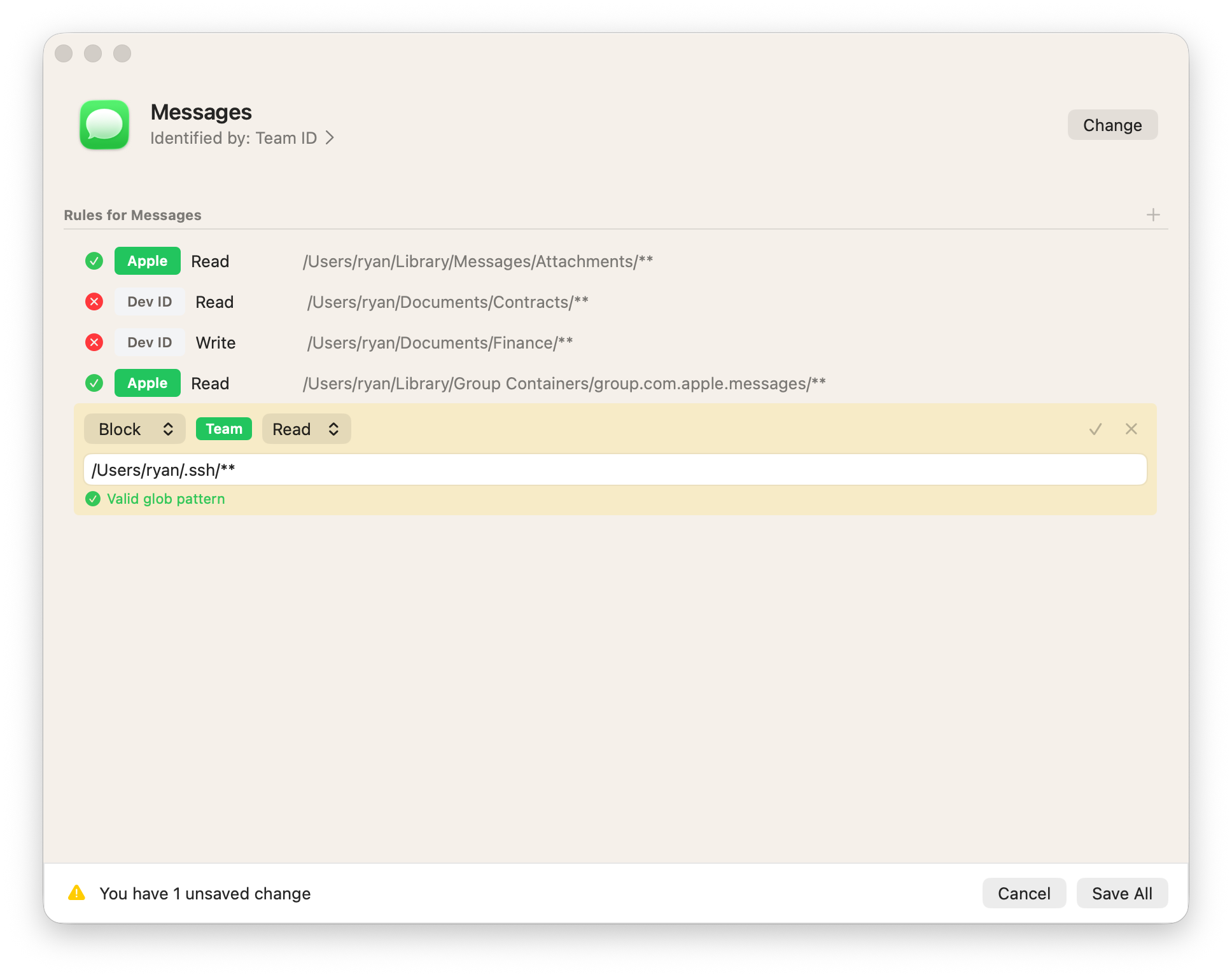
Task: Click the warning triangle near unsaved changes
Action: [77, 893]
